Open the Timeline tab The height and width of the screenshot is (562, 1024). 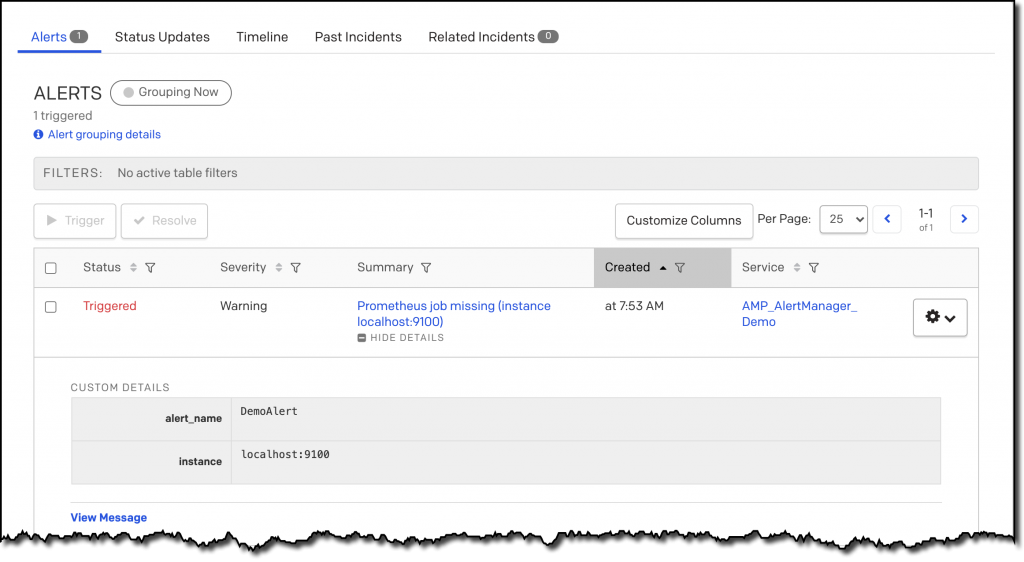262,37
